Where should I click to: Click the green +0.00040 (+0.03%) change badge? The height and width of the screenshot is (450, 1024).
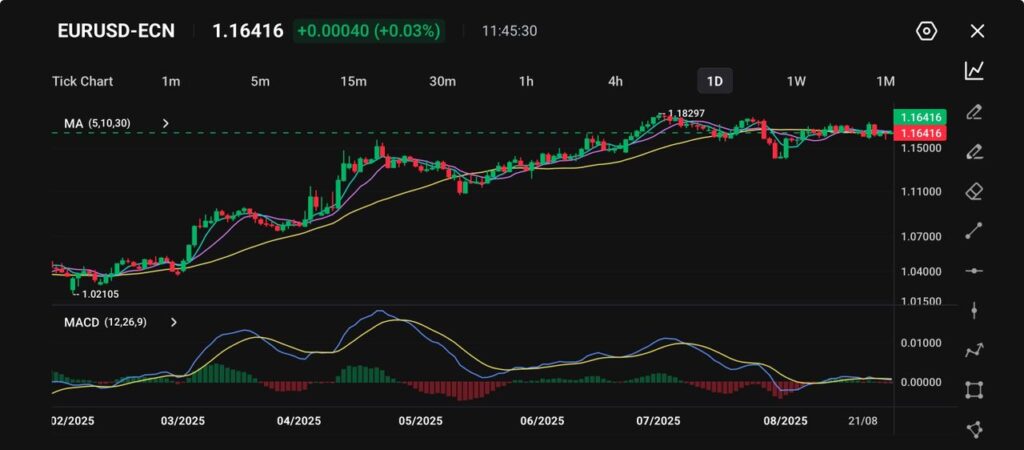(368, 31)
